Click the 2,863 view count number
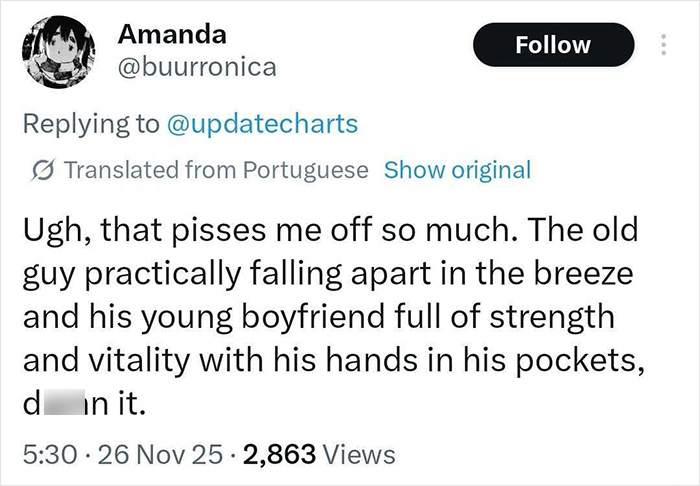This screenshot has height=486, width=700. [277, 456]
